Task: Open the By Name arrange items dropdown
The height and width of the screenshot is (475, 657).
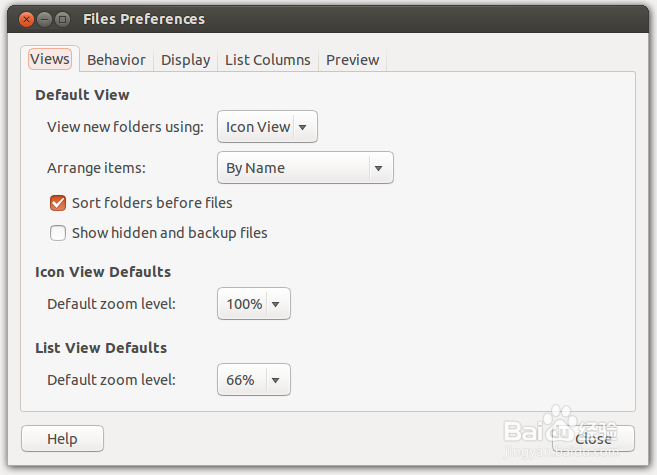Action: coord(305,168)
